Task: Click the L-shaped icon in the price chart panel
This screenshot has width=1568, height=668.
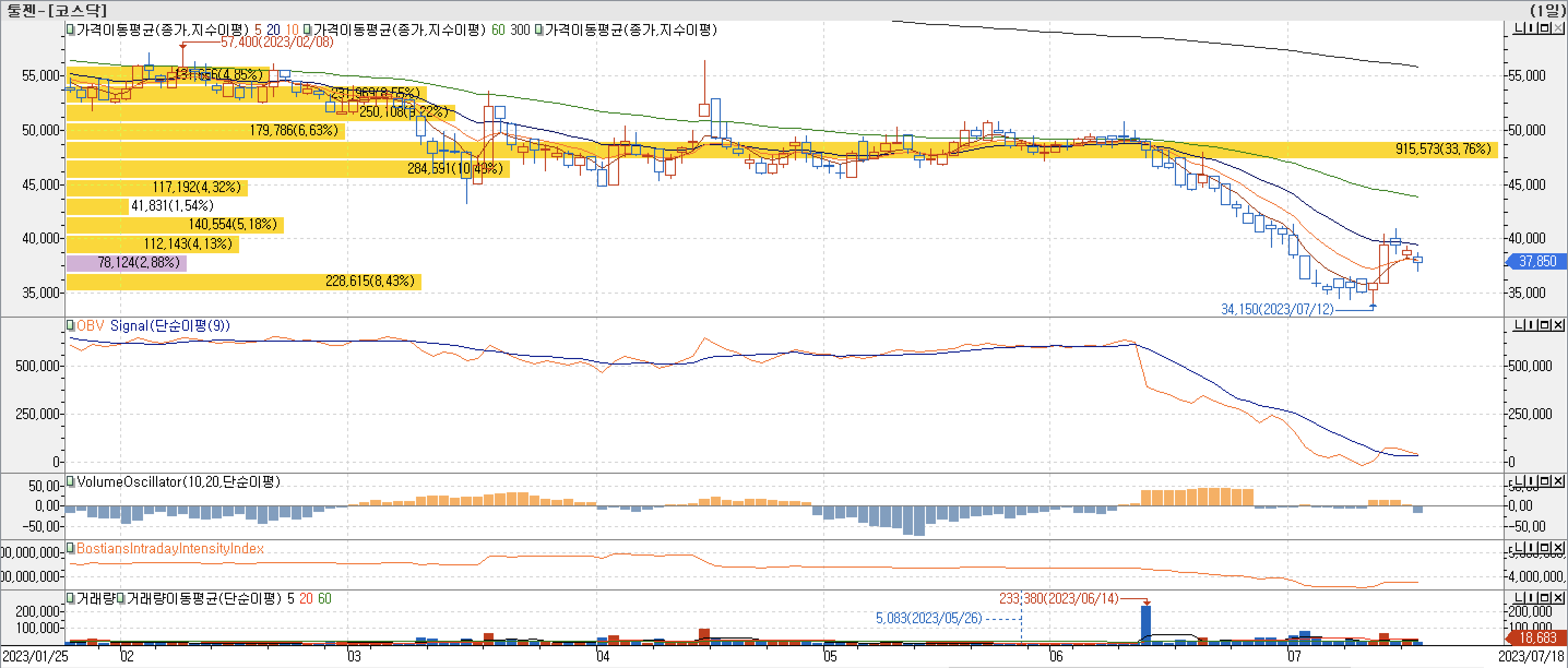Action: (x=1519, y=28)
